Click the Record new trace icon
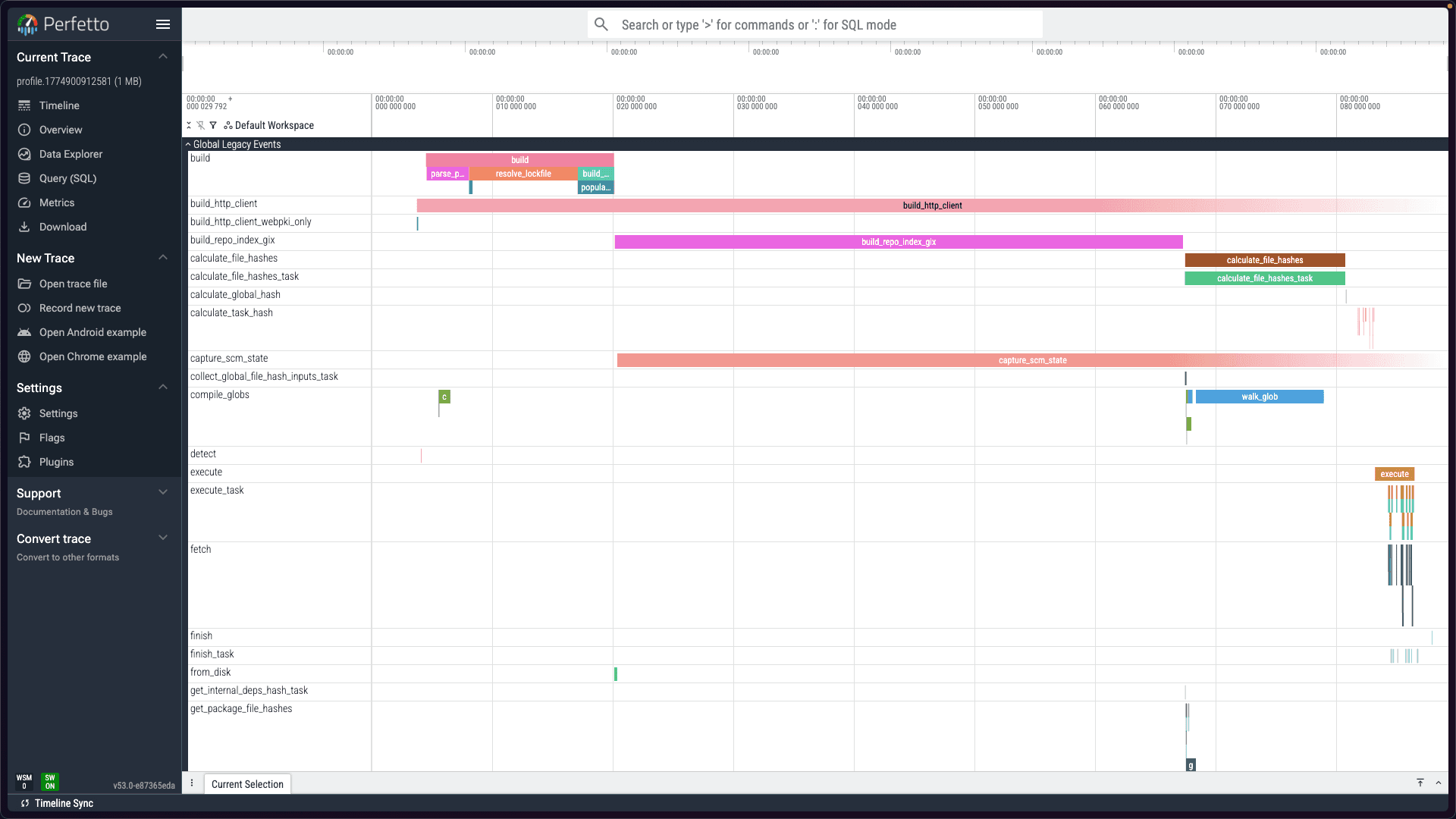This screenshot has height=819, width=1456. point(24,308)
